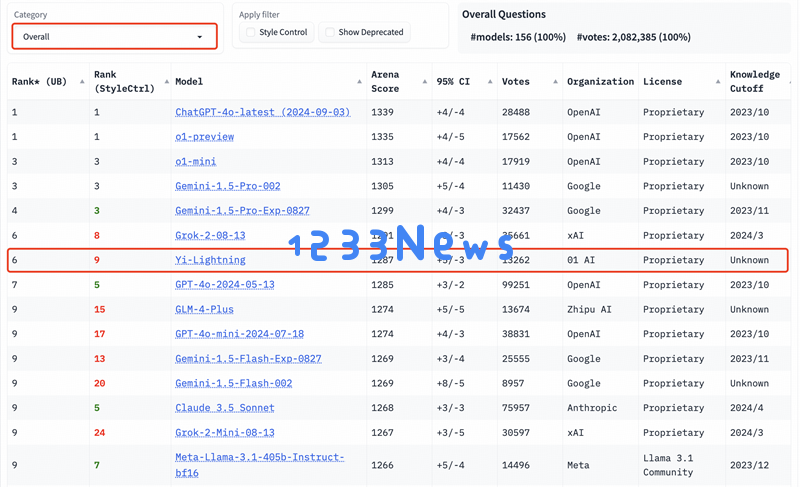Sort by the Arena Score column arrow

[x=424, y=82]
